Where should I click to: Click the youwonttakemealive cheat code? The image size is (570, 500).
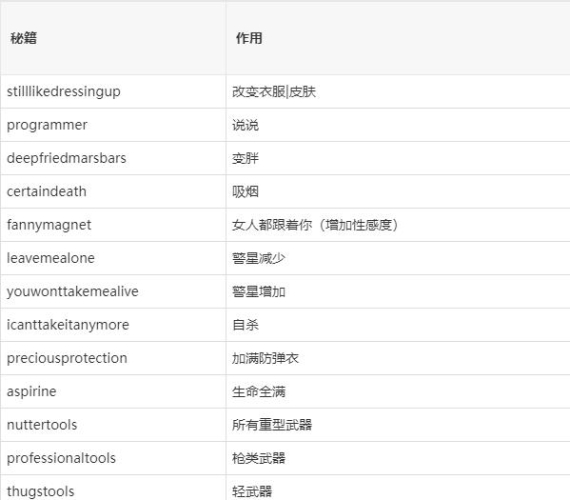[73, 292]
